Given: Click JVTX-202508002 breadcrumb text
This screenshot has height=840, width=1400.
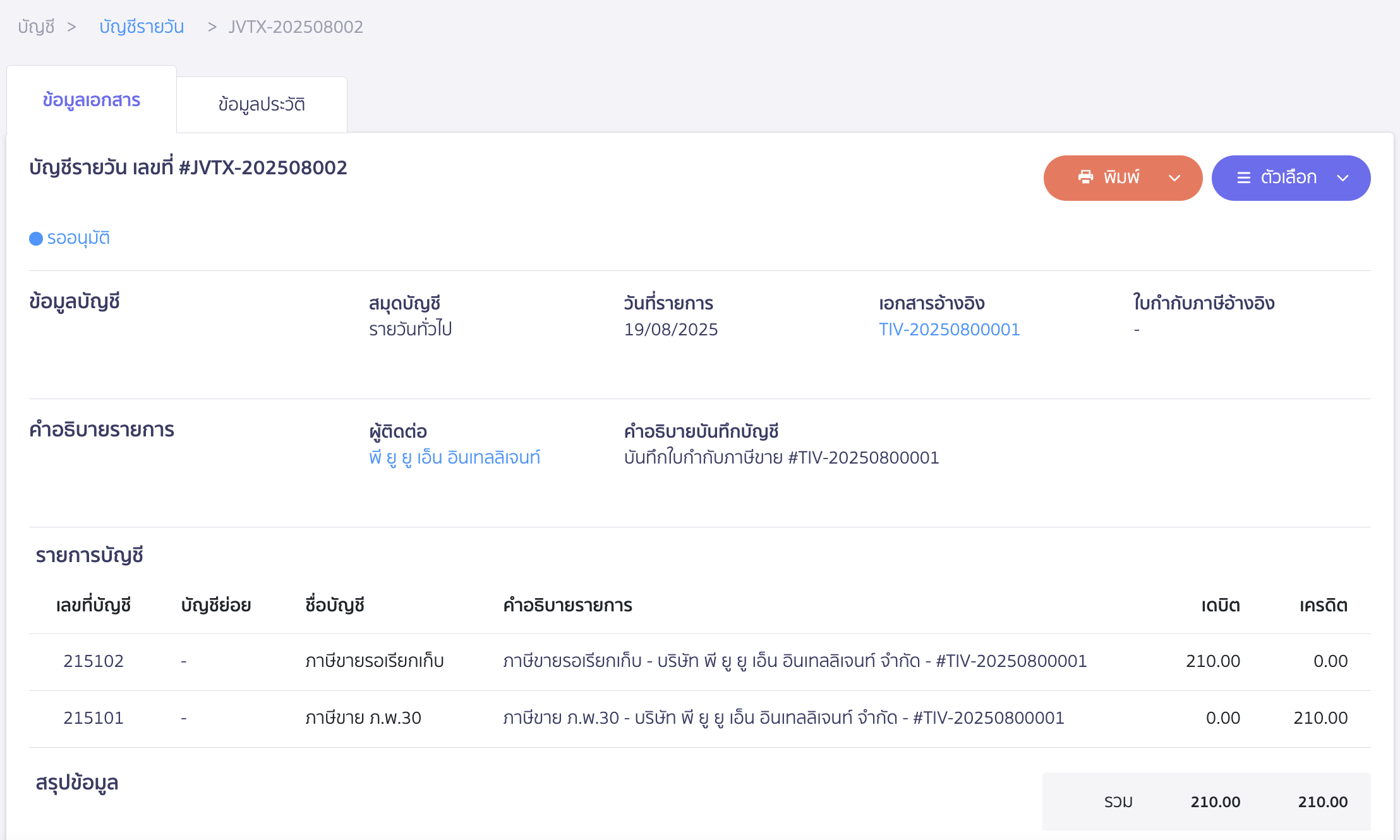Looking at the screenshot, I should click(296, 27).
